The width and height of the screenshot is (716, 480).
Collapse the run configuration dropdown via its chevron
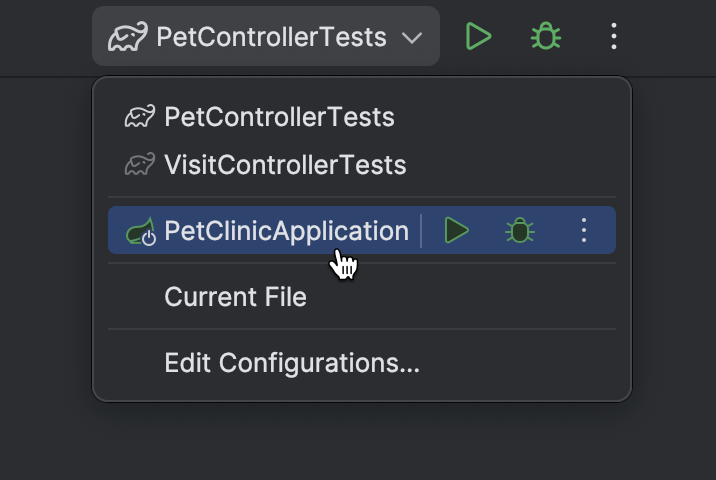(412, 38)
